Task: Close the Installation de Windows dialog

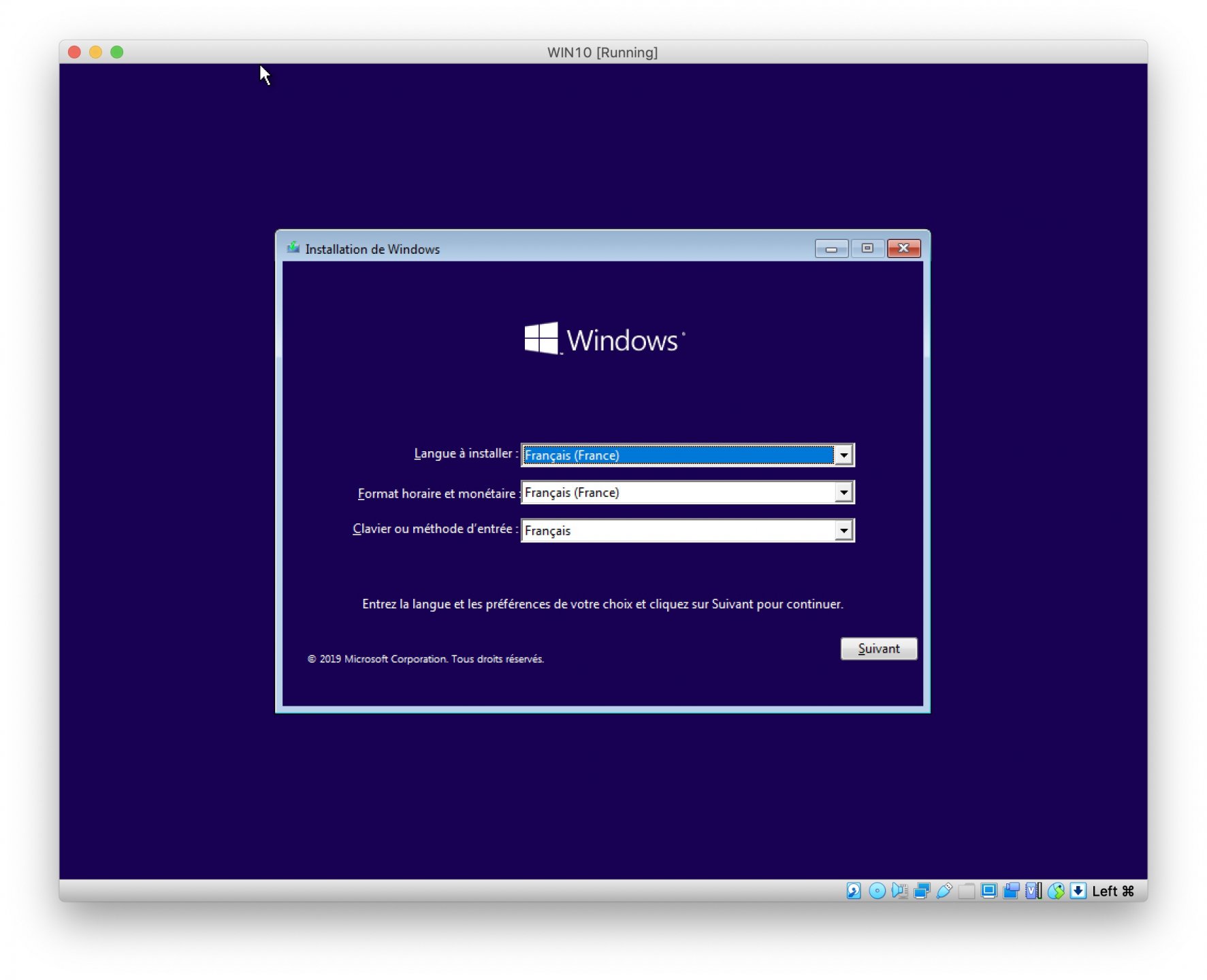Action: 903,248
